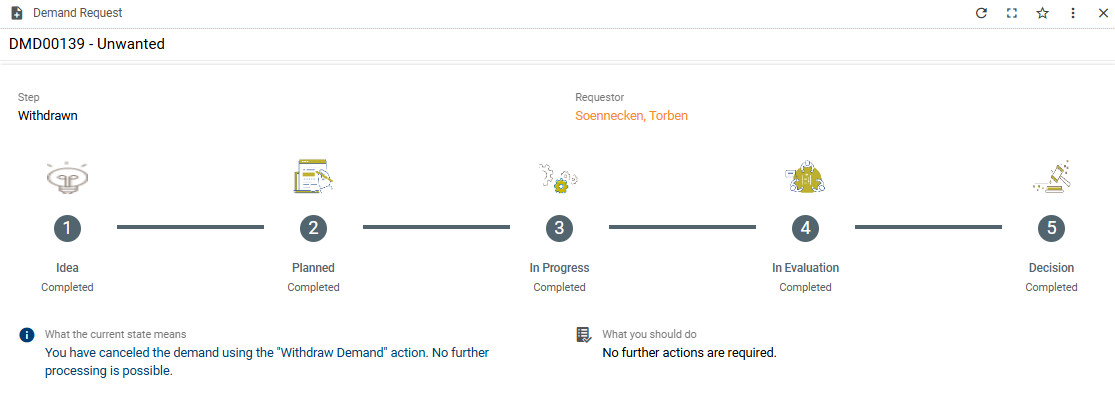Click the Idea lightbulb icon
Viewport: 1115px width, 394px height.
click(67, 177)
